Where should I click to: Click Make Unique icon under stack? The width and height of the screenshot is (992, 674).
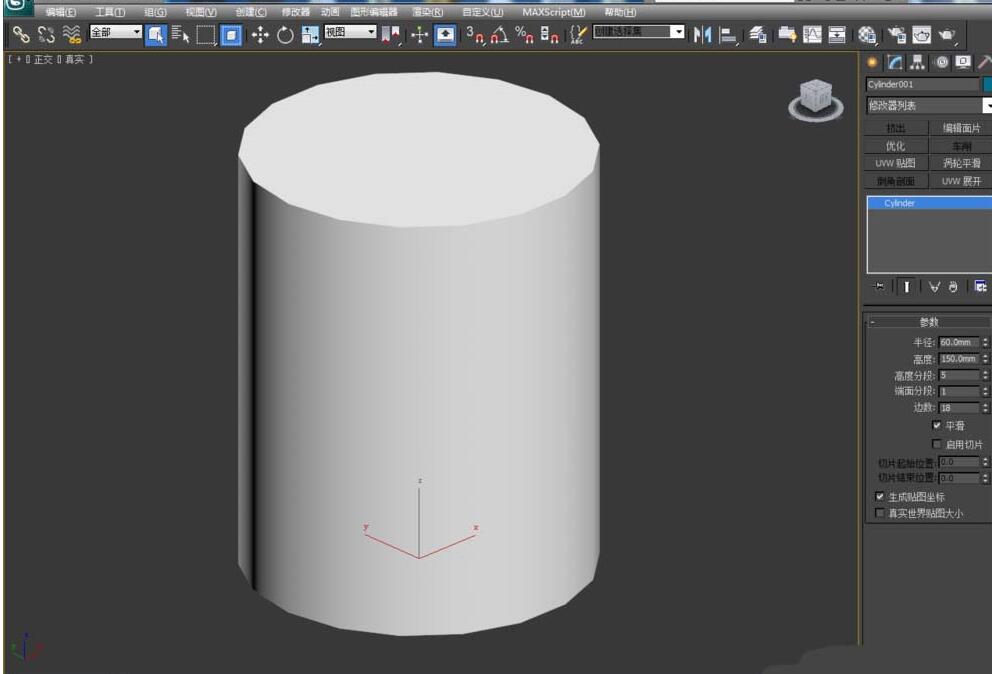934,287
